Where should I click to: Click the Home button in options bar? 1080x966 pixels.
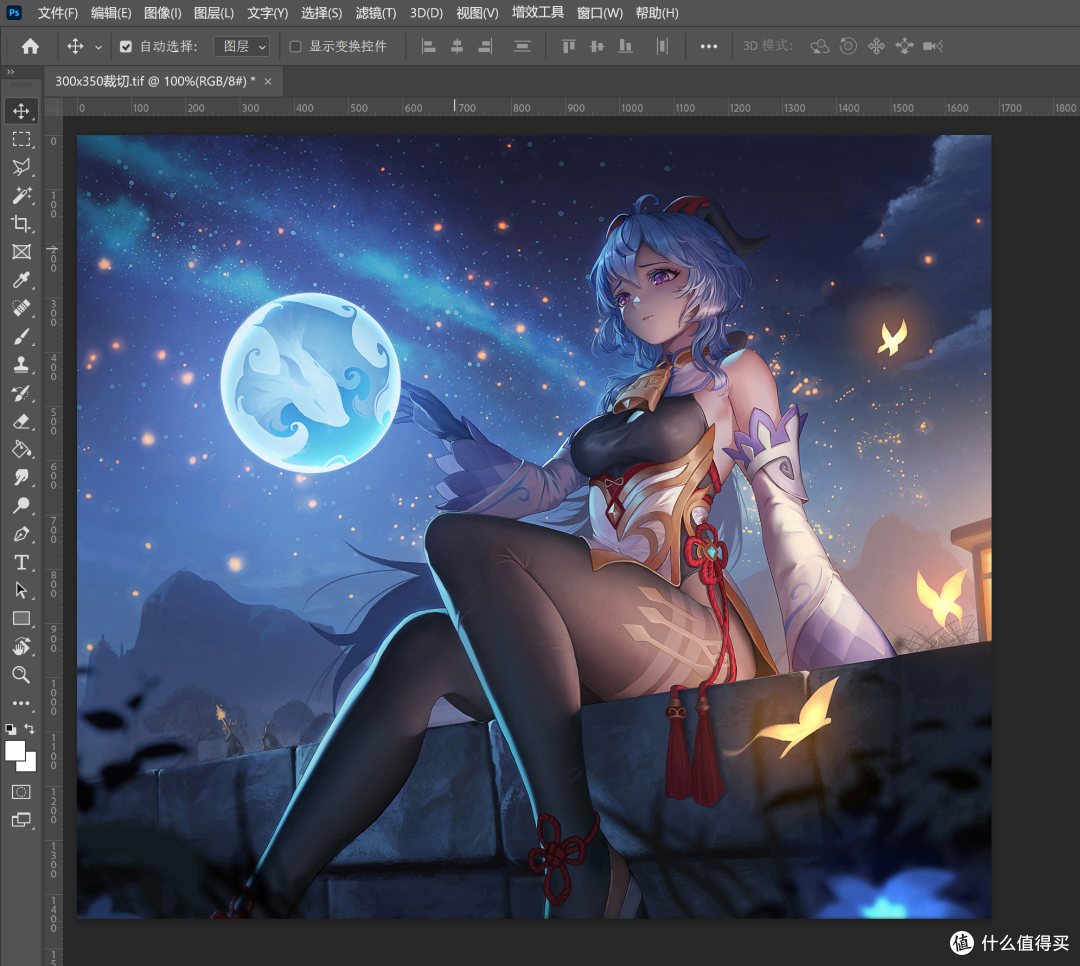[x=30, y=46]
